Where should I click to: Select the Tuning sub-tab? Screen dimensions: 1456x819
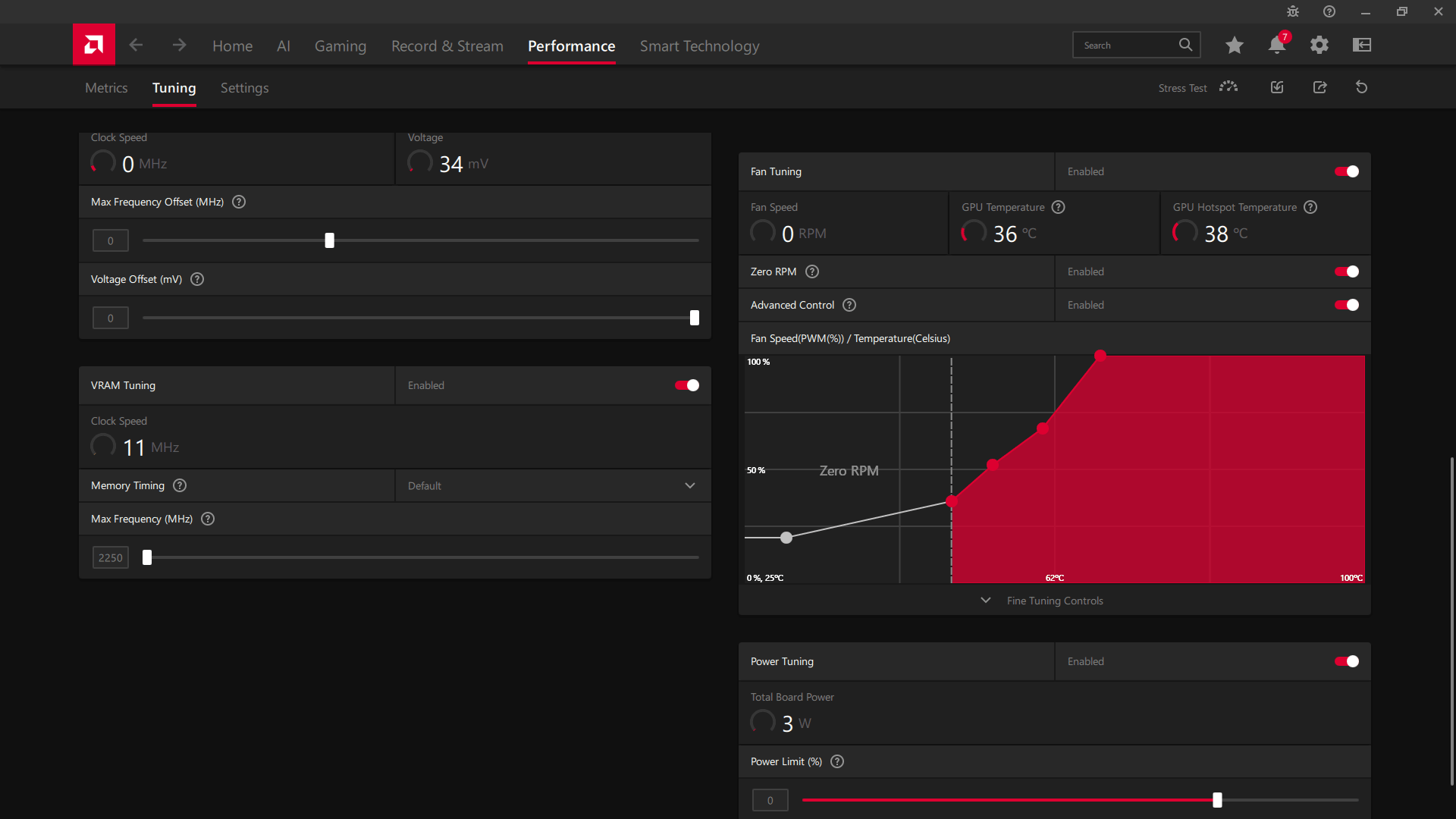[x=174, y=88]
